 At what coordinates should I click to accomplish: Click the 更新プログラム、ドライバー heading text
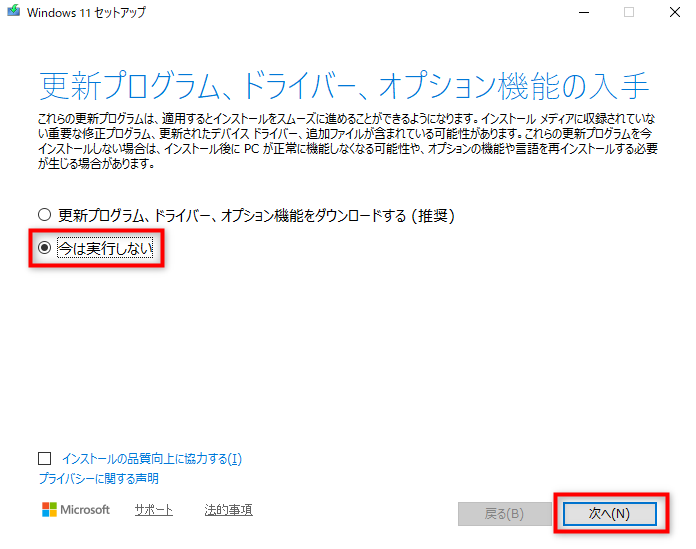click(x=343, y=85)
